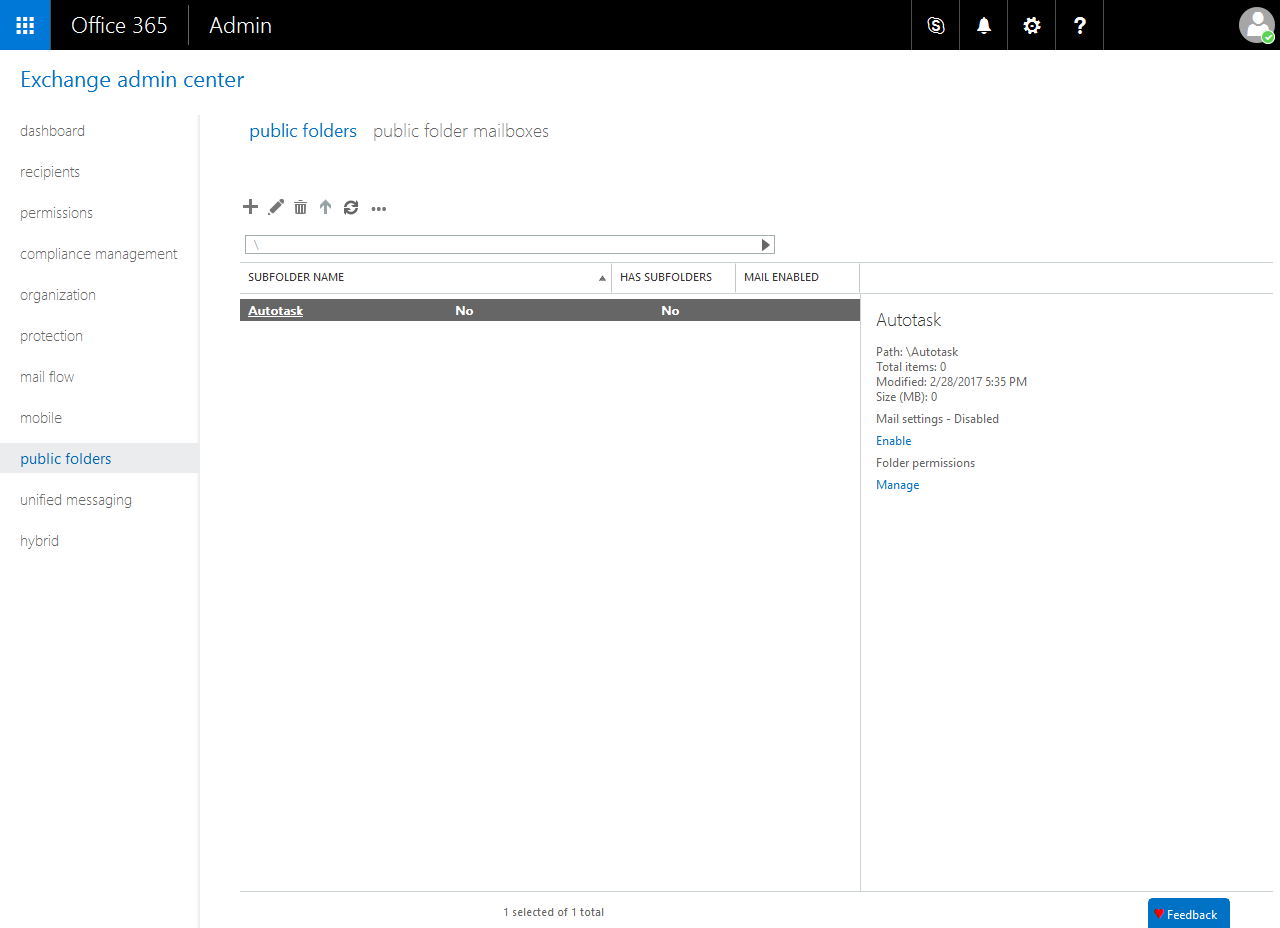Image resolution: width=1280 pixels, height=928 pixels.
Task: Open recipients in the left navigation
Action: (50, 172)
